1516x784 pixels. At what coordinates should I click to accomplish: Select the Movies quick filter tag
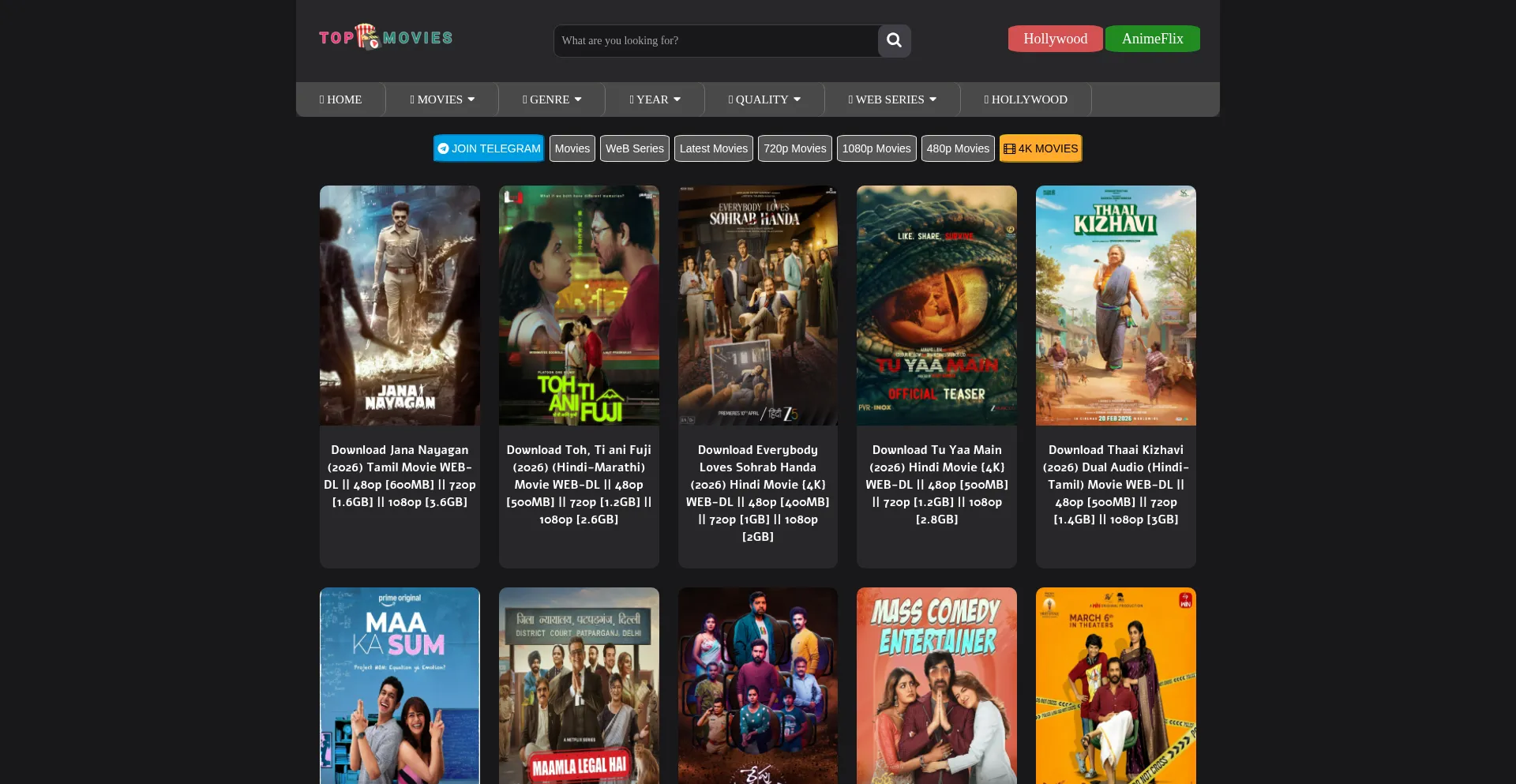572,148
